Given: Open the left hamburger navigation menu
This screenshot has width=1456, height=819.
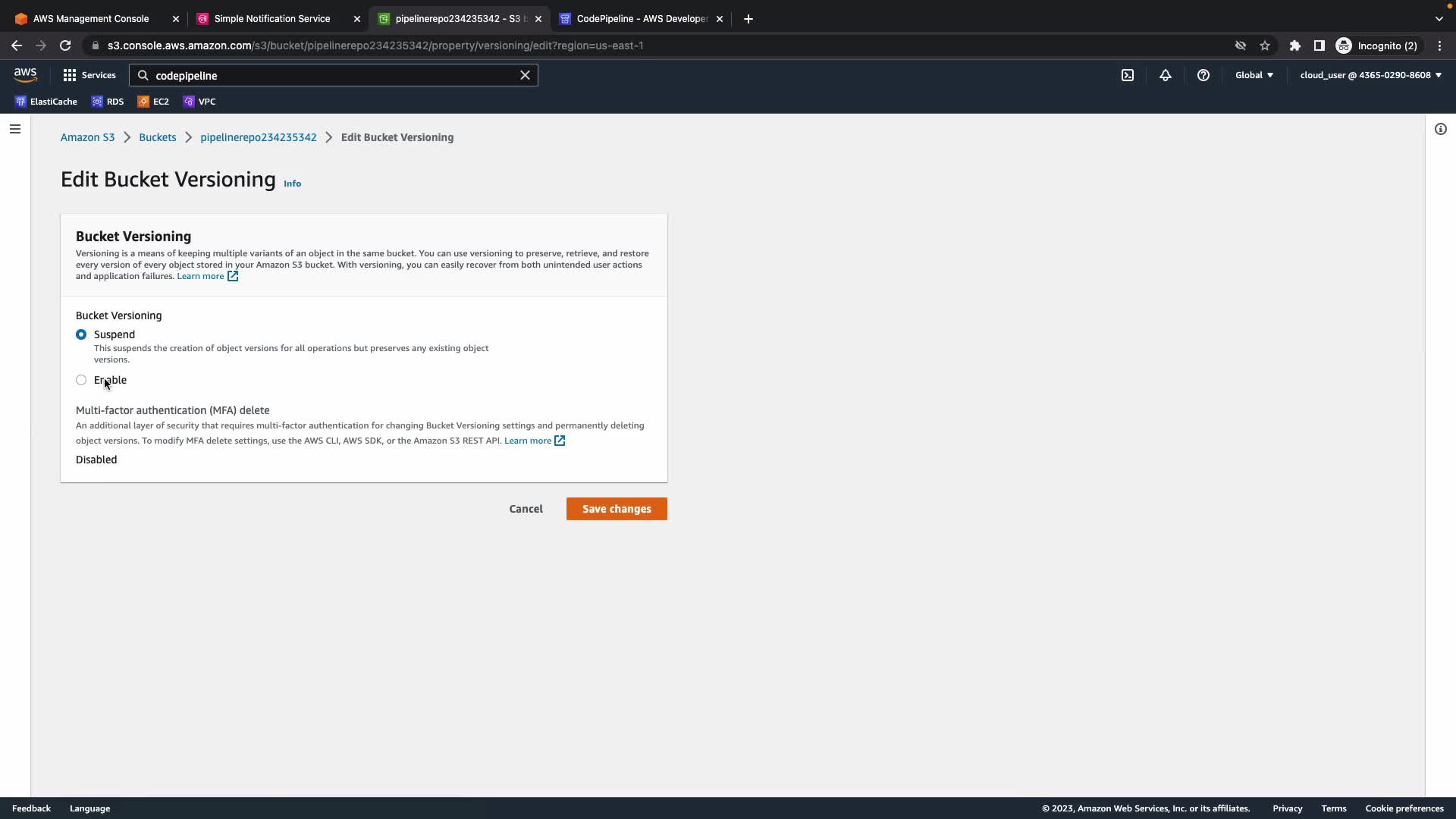Looking at the screenshot, I should 15,129.
